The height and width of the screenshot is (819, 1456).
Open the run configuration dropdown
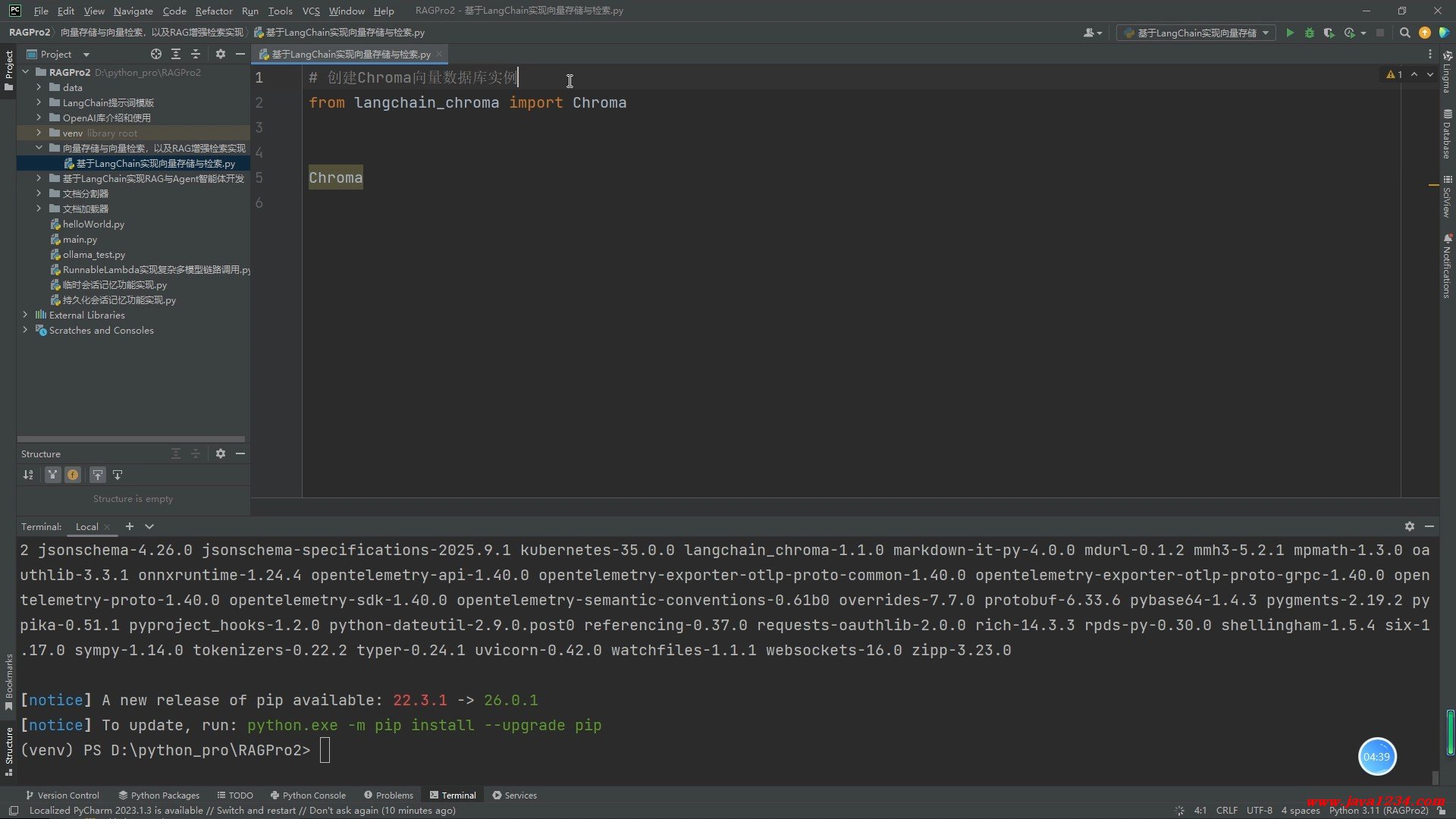[x=1196, y=33]
